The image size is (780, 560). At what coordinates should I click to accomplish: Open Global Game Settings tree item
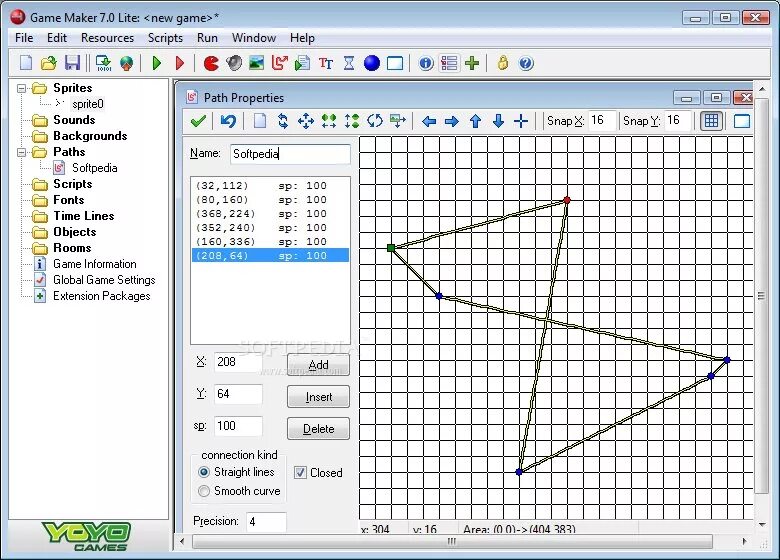(x=104, y=280)
